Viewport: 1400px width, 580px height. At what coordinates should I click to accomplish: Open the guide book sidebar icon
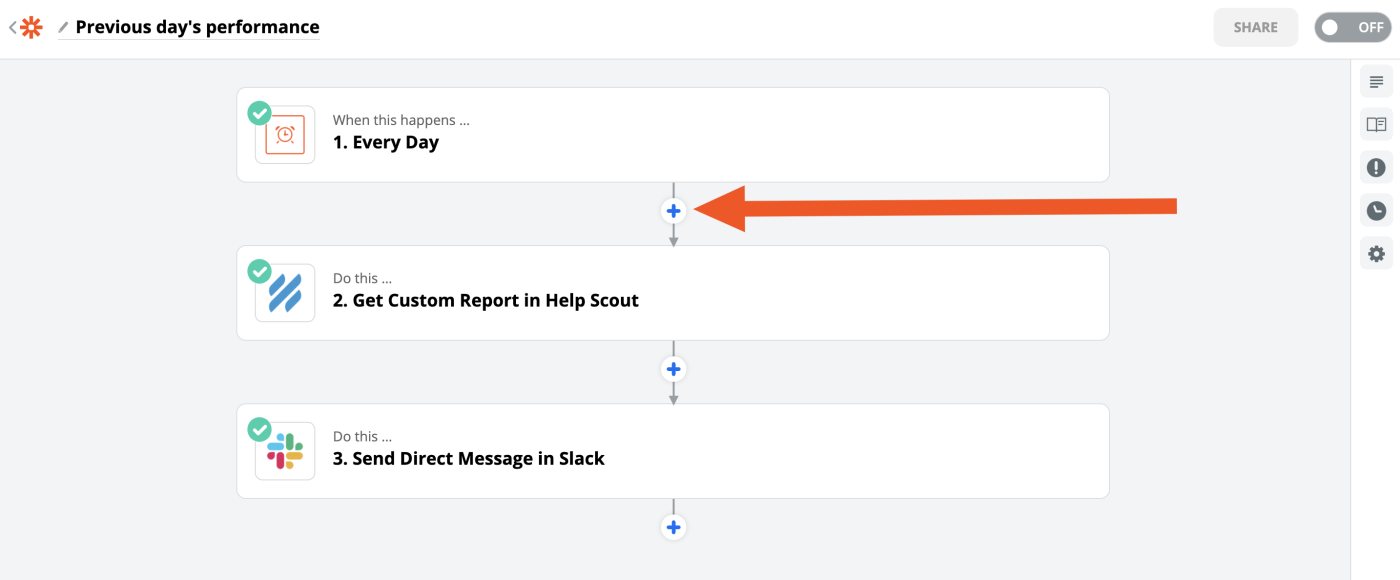1376,125
